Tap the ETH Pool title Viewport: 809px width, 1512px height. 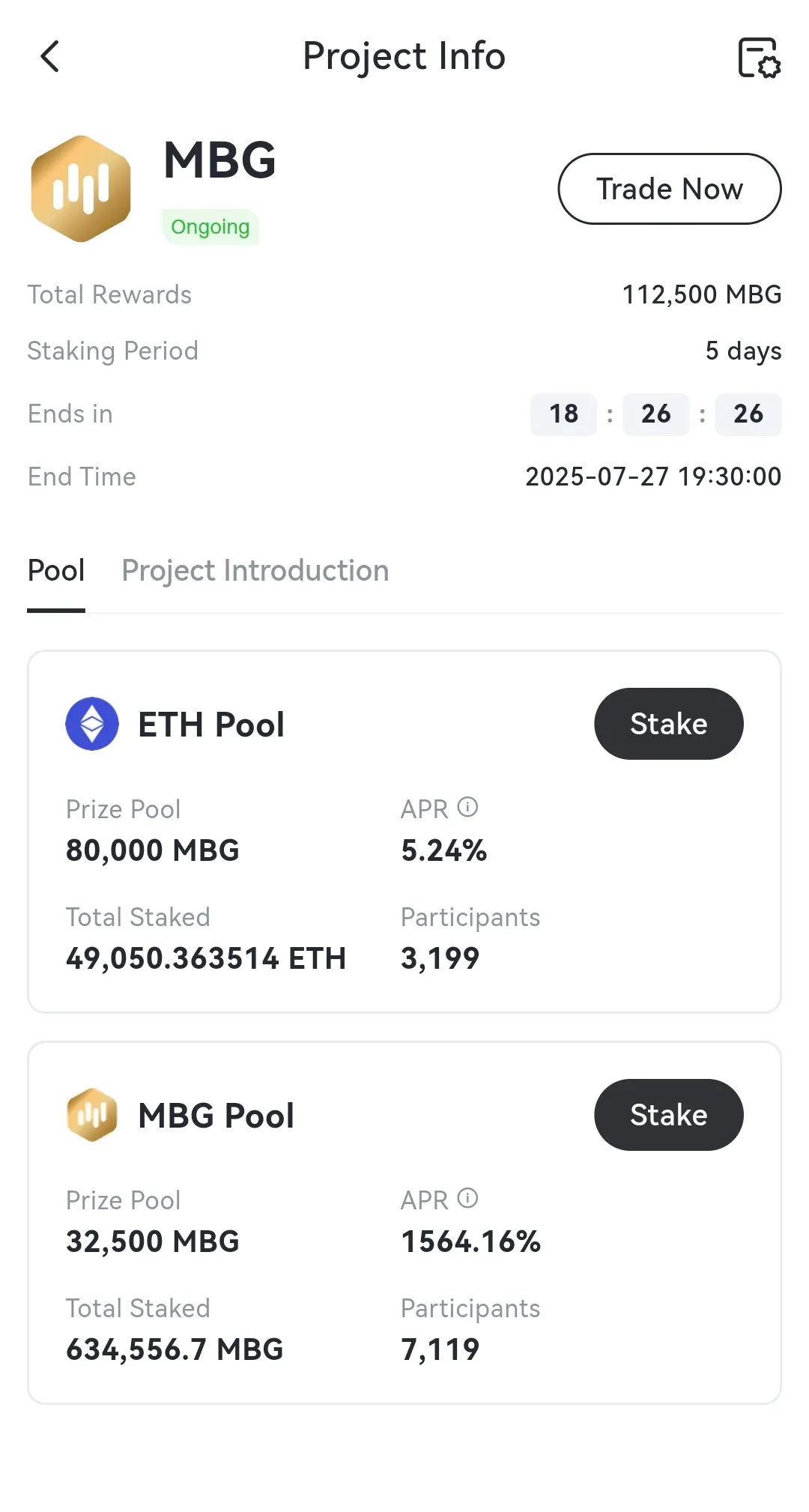[211, 725]
